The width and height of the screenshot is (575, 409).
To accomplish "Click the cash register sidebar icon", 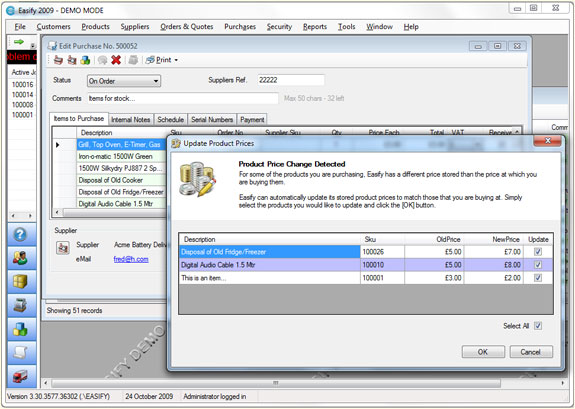I will (x=21, y=305).
